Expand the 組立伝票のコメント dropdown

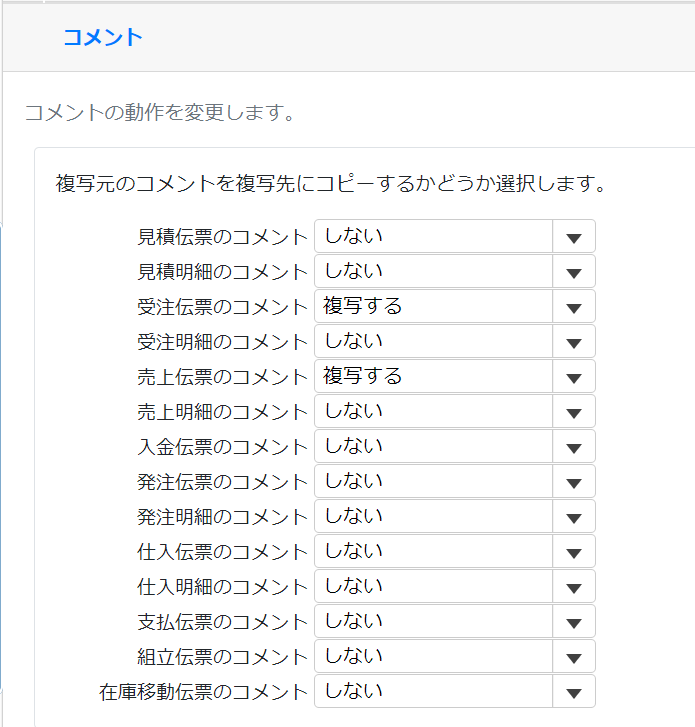454,657
